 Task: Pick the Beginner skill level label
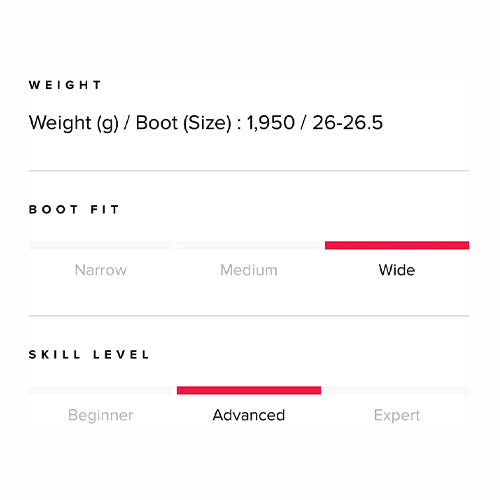(101, 415)
